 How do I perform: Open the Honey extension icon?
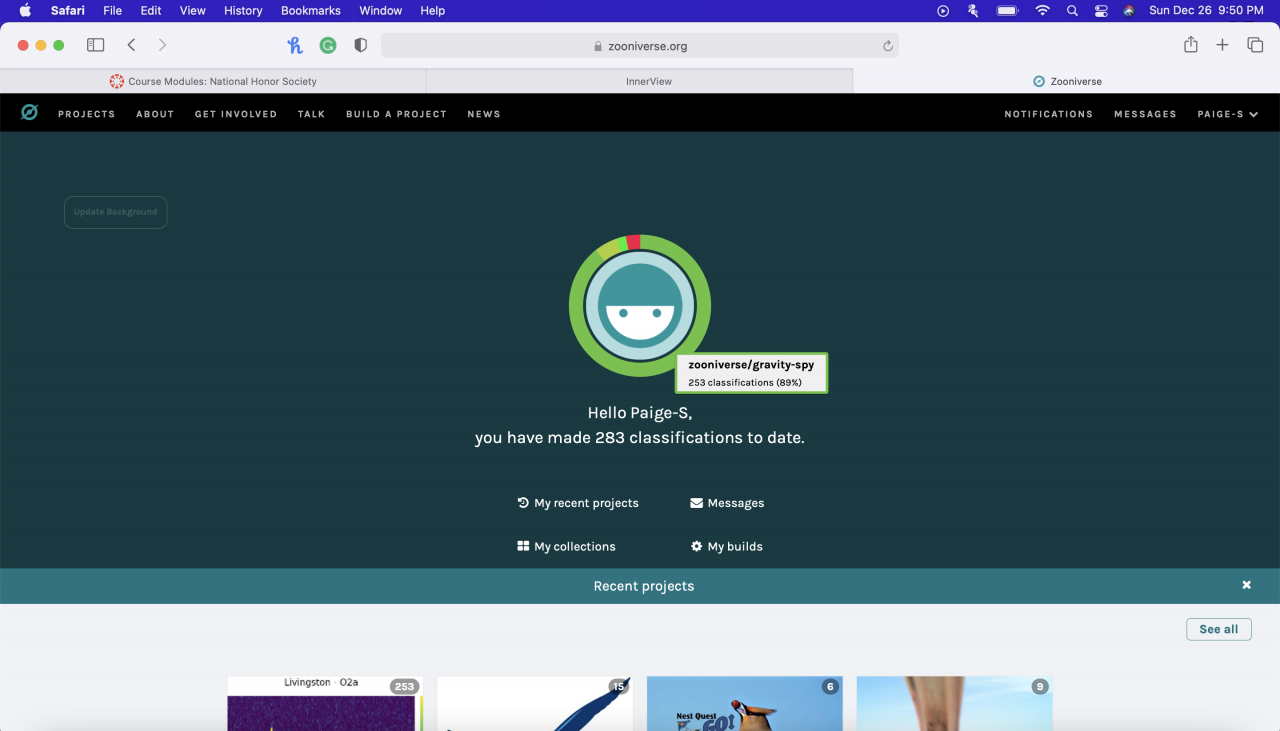pos(294,45)
